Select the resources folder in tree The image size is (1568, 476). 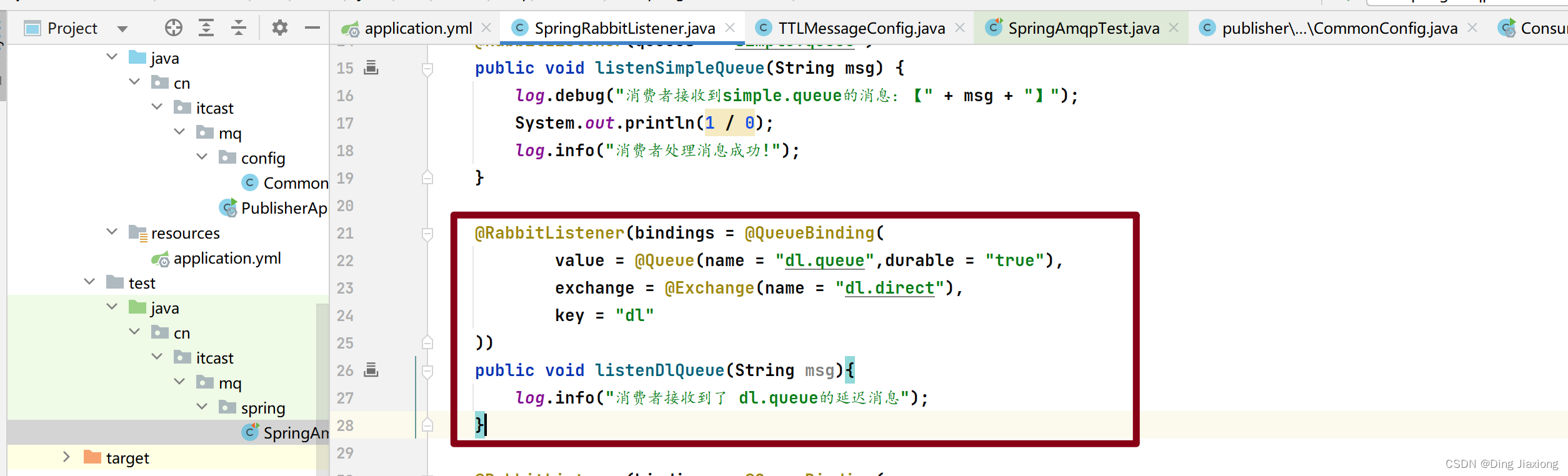(174, 233)
